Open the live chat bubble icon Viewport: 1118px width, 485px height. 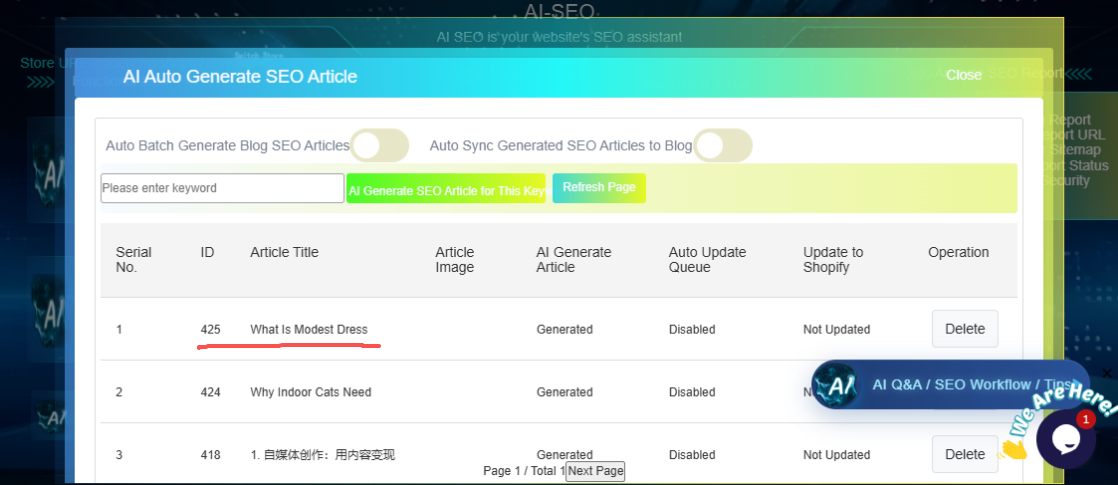point(1065,438)
